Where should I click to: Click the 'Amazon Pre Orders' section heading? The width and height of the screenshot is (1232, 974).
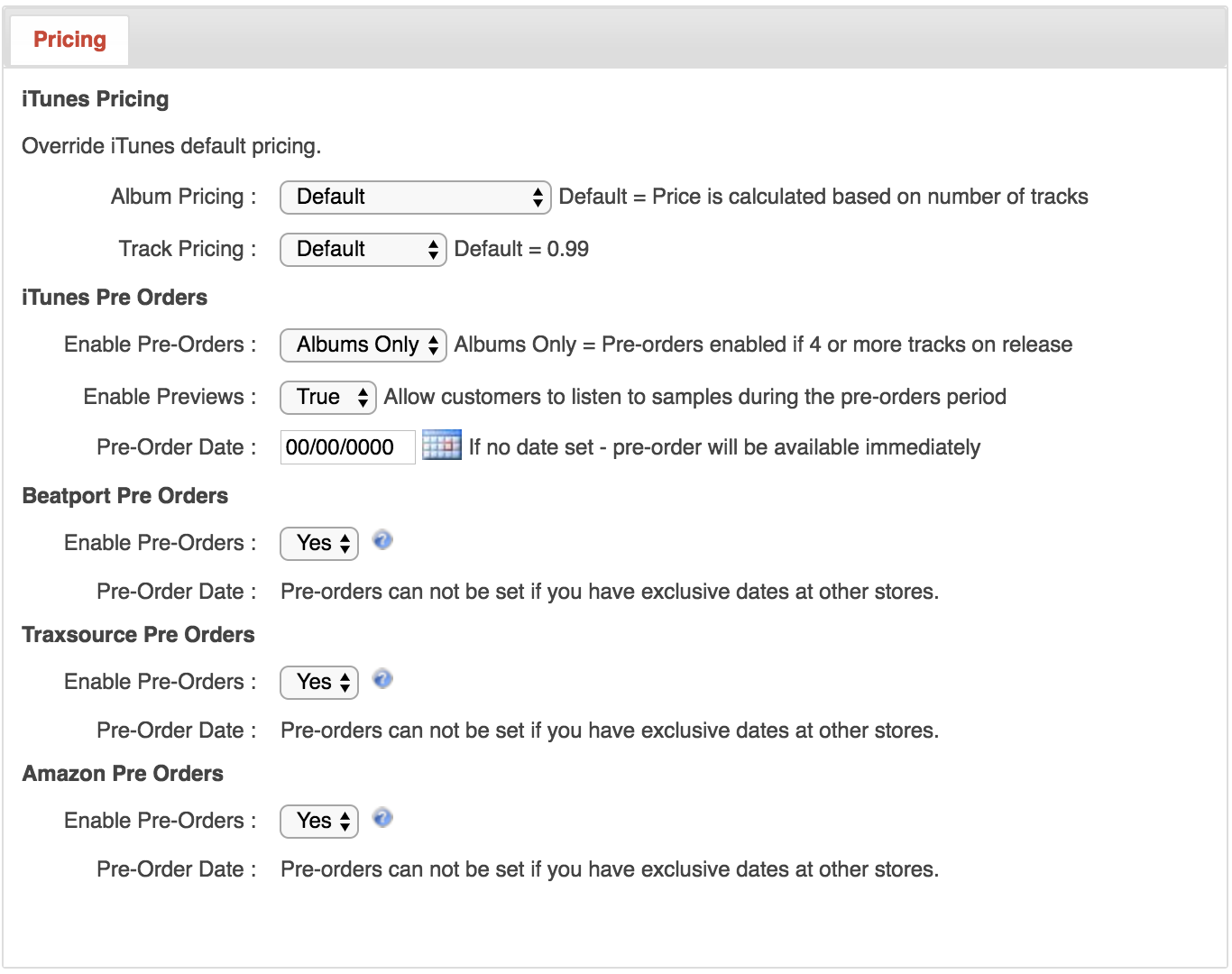(123, 774)
